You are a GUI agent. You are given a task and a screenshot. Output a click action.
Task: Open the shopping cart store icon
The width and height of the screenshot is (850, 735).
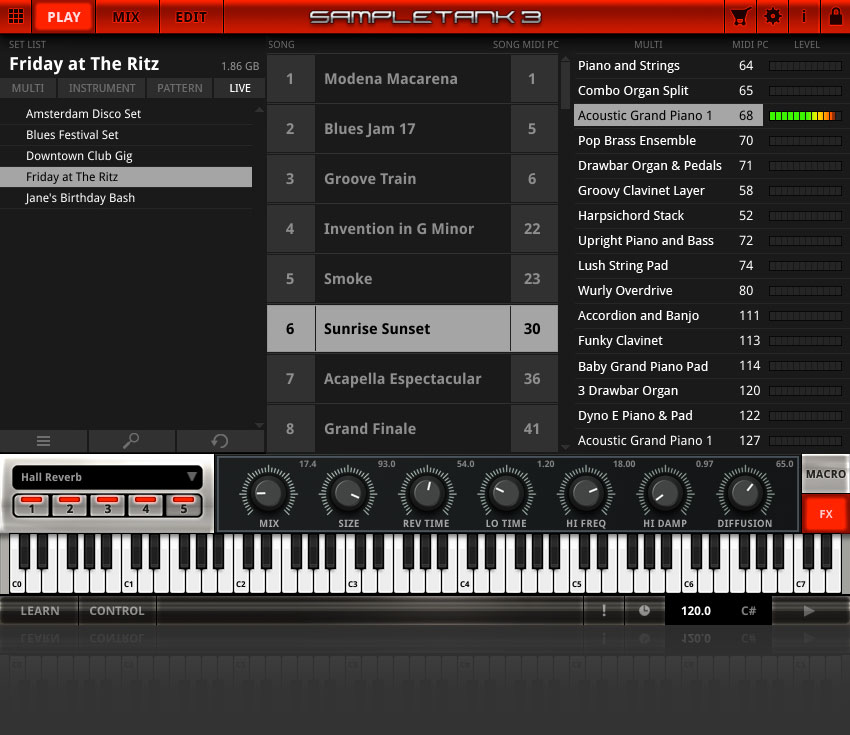(x=741, y=16)
